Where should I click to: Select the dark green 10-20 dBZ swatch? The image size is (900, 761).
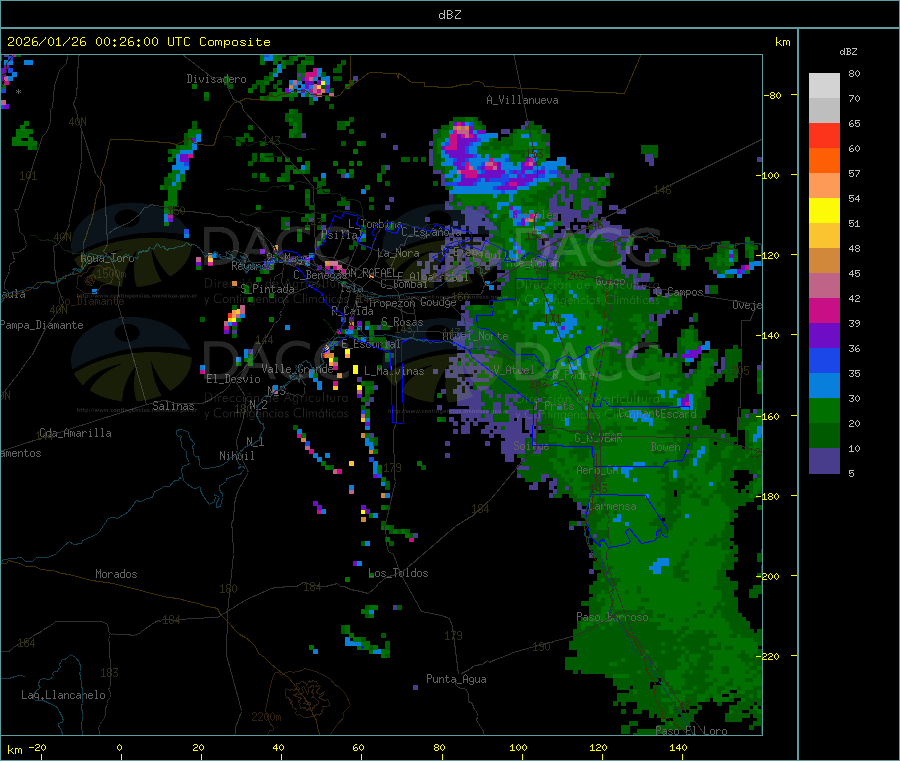(x=824, y=436)
